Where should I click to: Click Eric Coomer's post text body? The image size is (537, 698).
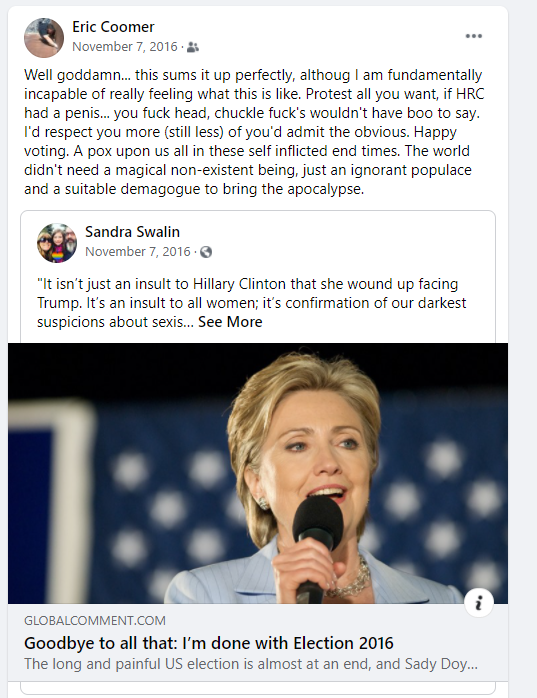click(254, 132)
